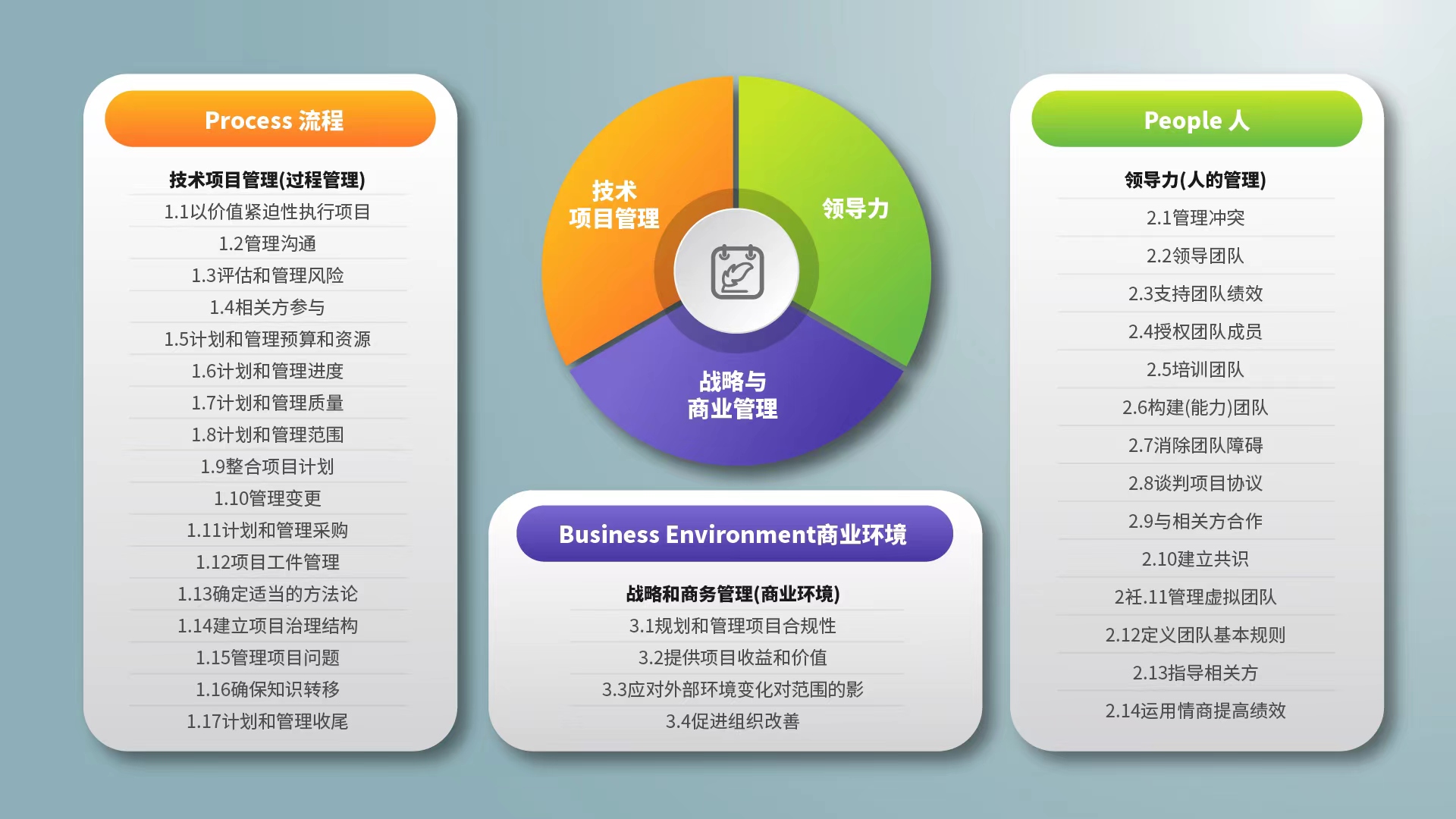
Task: Click item 2.14运用情商提高绩效
Action: click(1195, 711)
